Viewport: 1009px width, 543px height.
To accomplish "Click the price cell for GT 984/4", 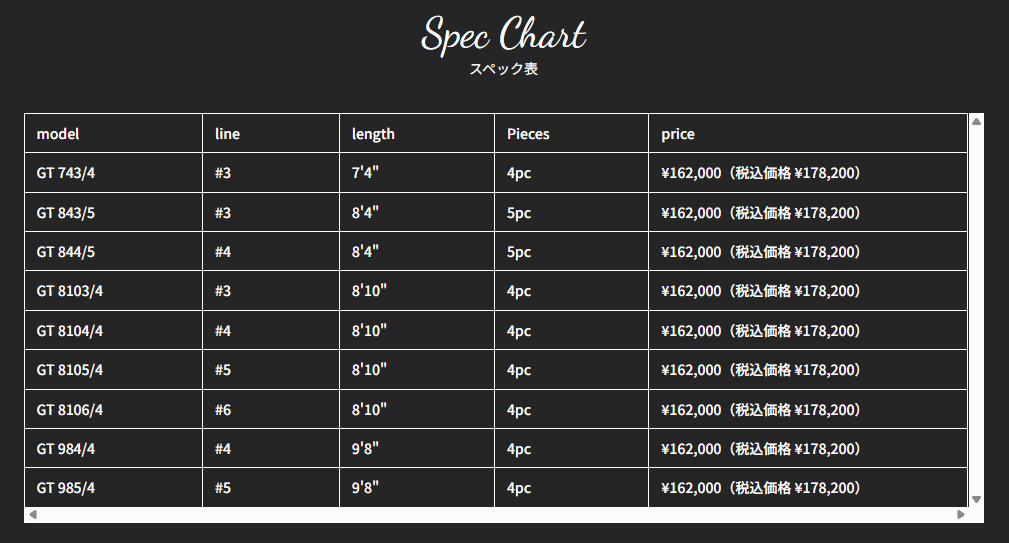I will pos(760,449).
